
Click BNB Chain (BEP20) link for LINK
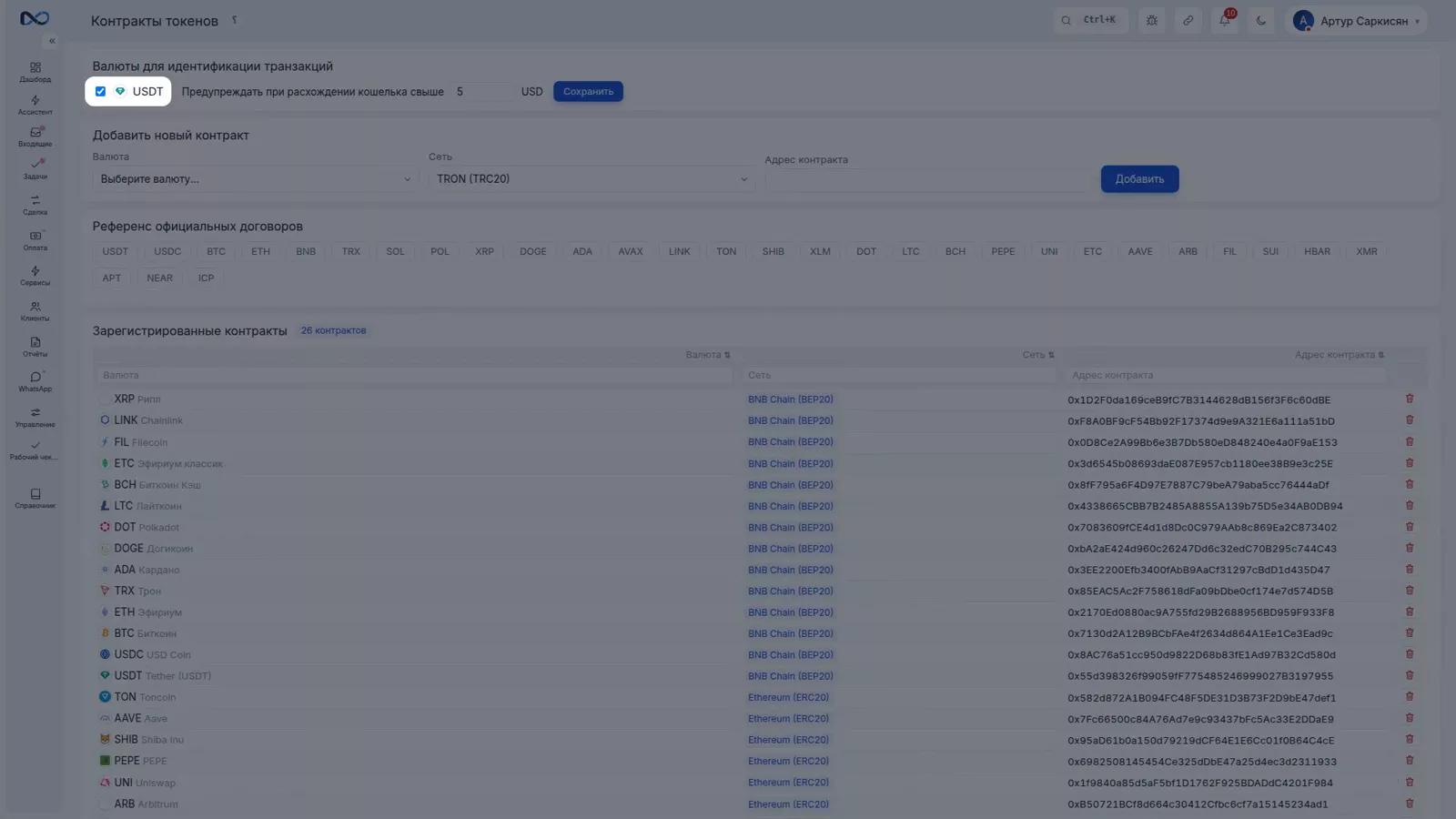point(790,421)
